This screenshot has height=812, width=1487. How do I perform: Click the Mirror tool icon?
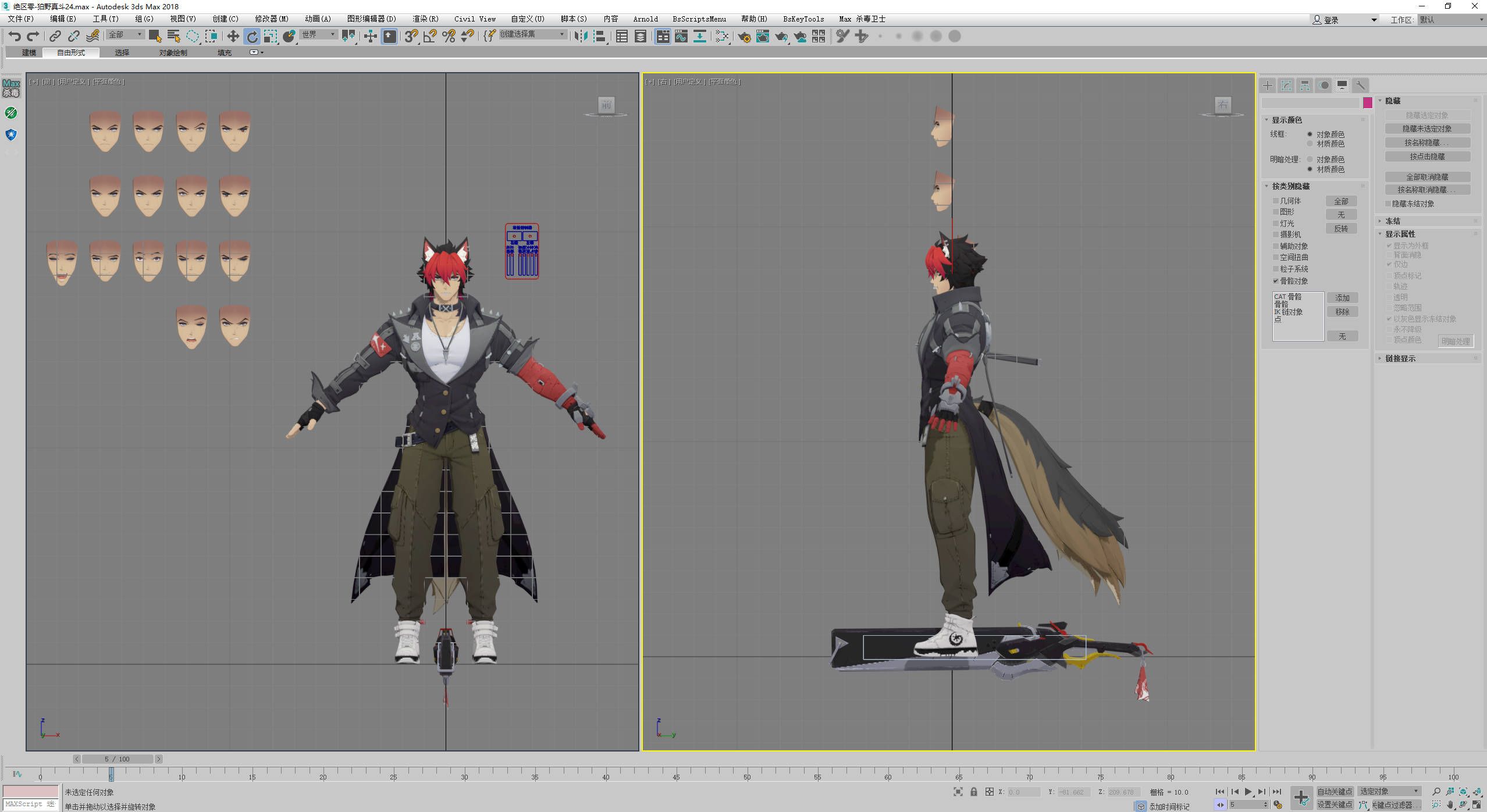580,36
